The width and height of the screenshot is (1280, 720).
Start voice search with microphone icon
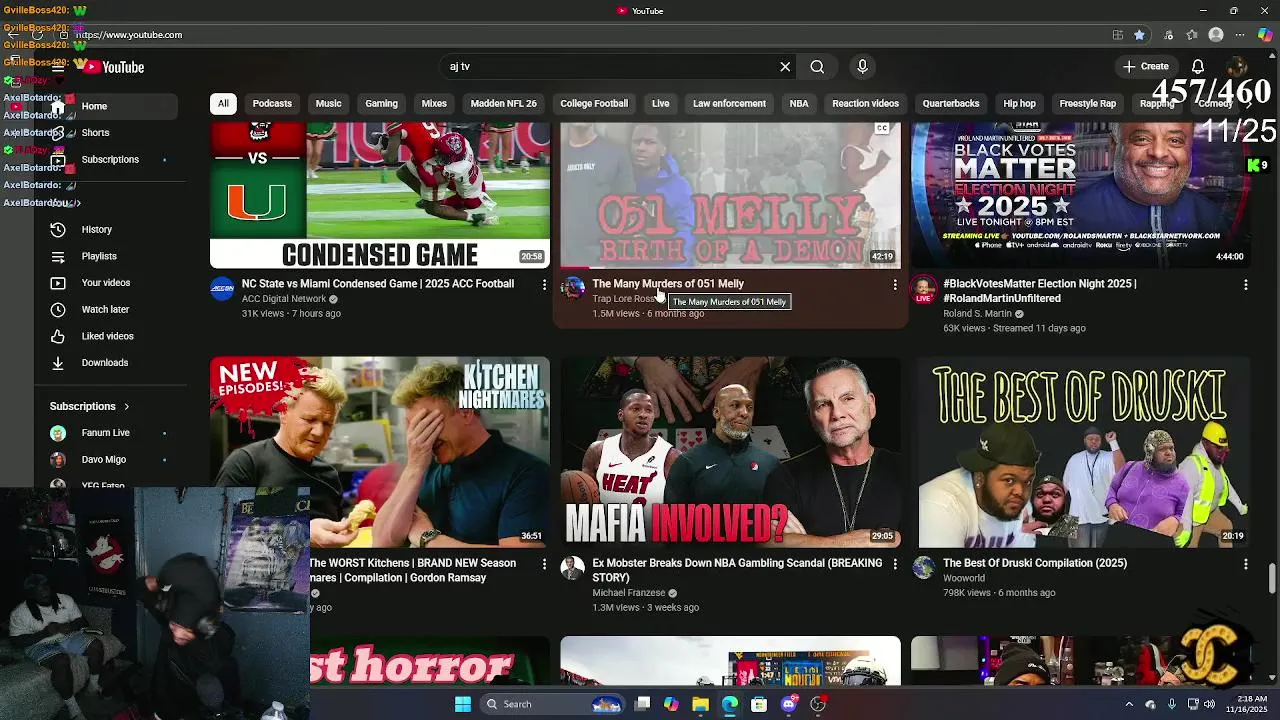[x=862, y=67]
